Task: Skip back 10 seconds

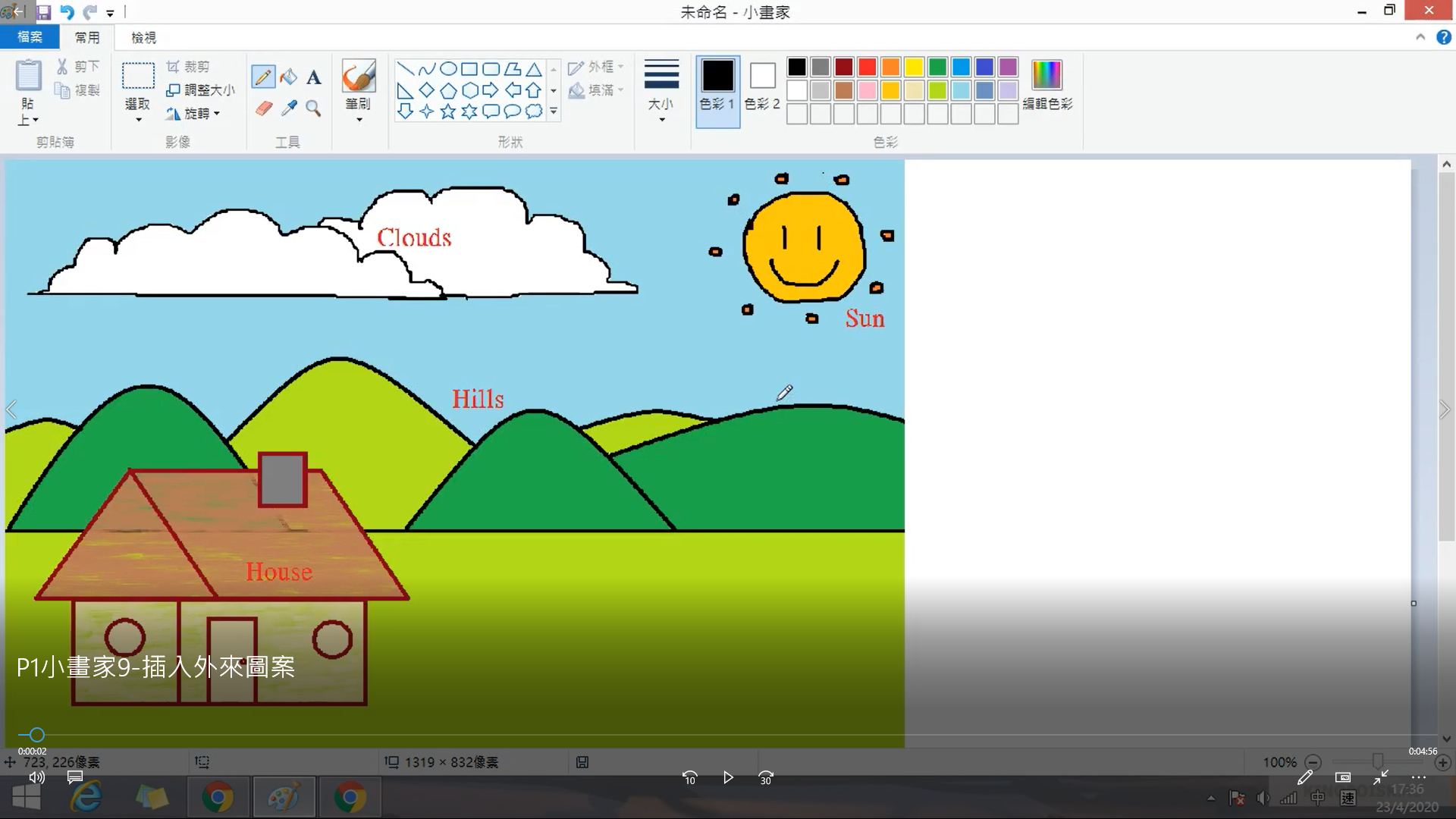Action: click(x=689, y=777)
